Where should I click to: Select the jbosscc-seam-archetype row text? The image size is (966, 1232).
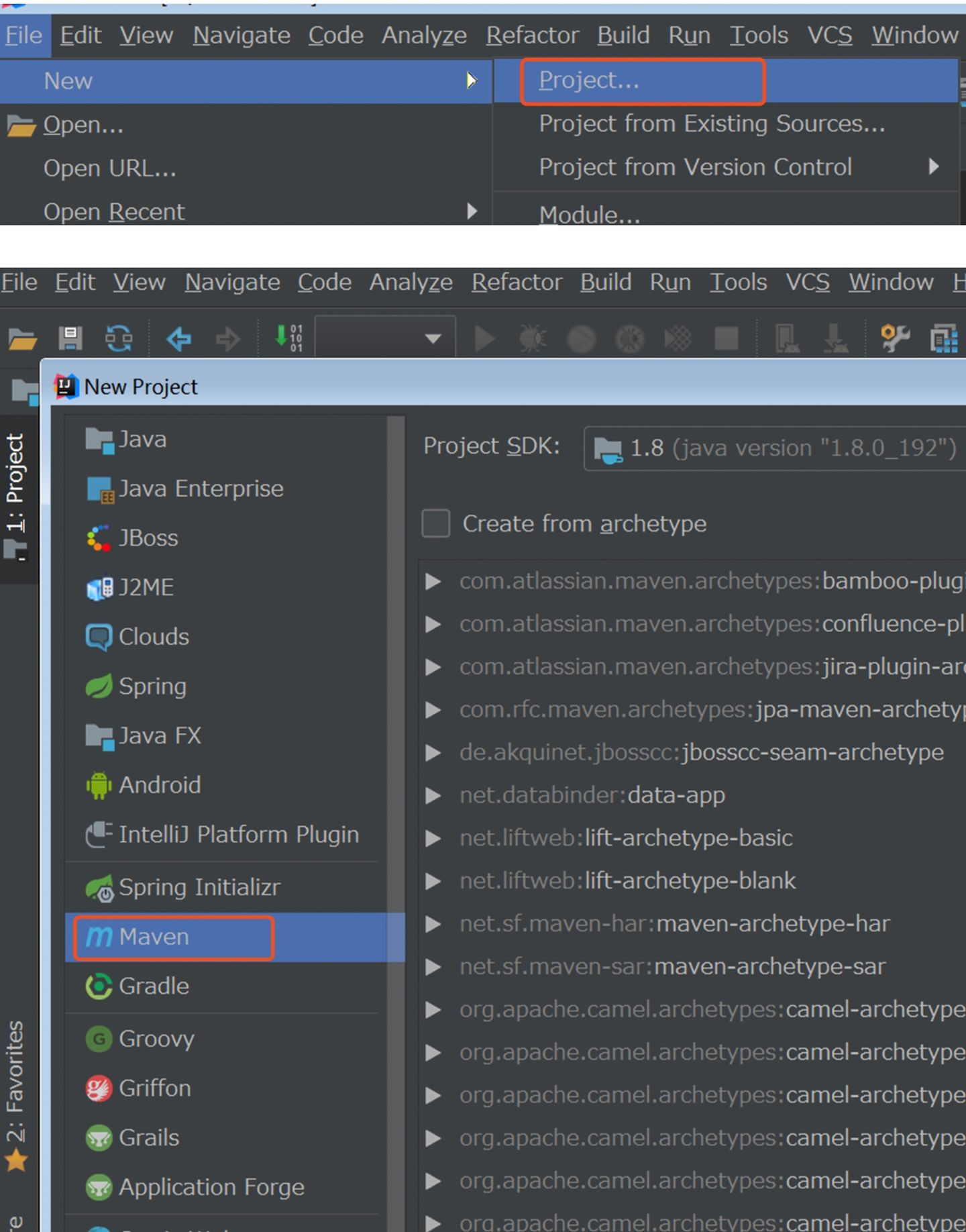702,753
